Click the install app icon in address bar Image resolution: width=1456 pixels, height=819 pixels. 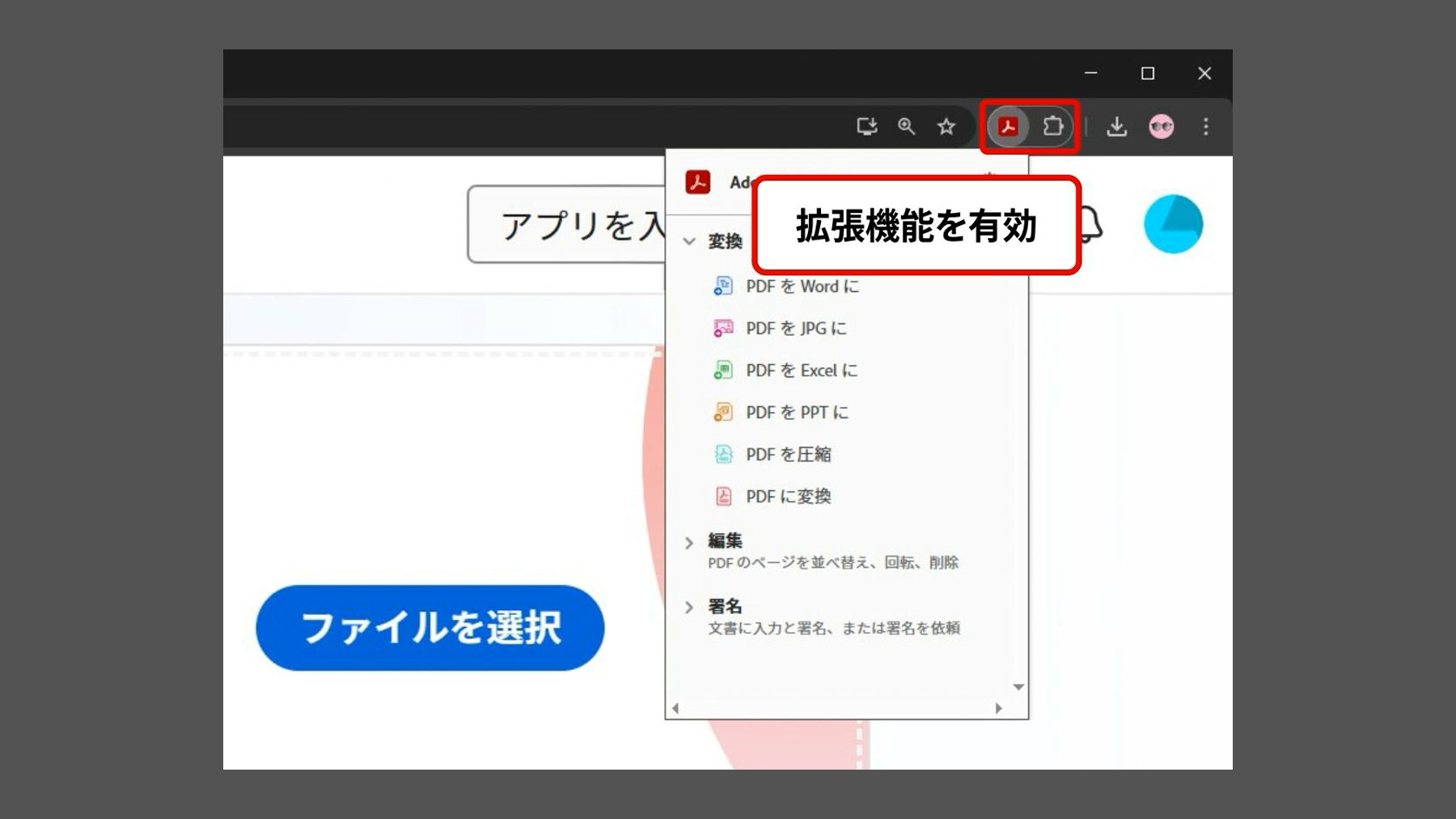(867, 126)
